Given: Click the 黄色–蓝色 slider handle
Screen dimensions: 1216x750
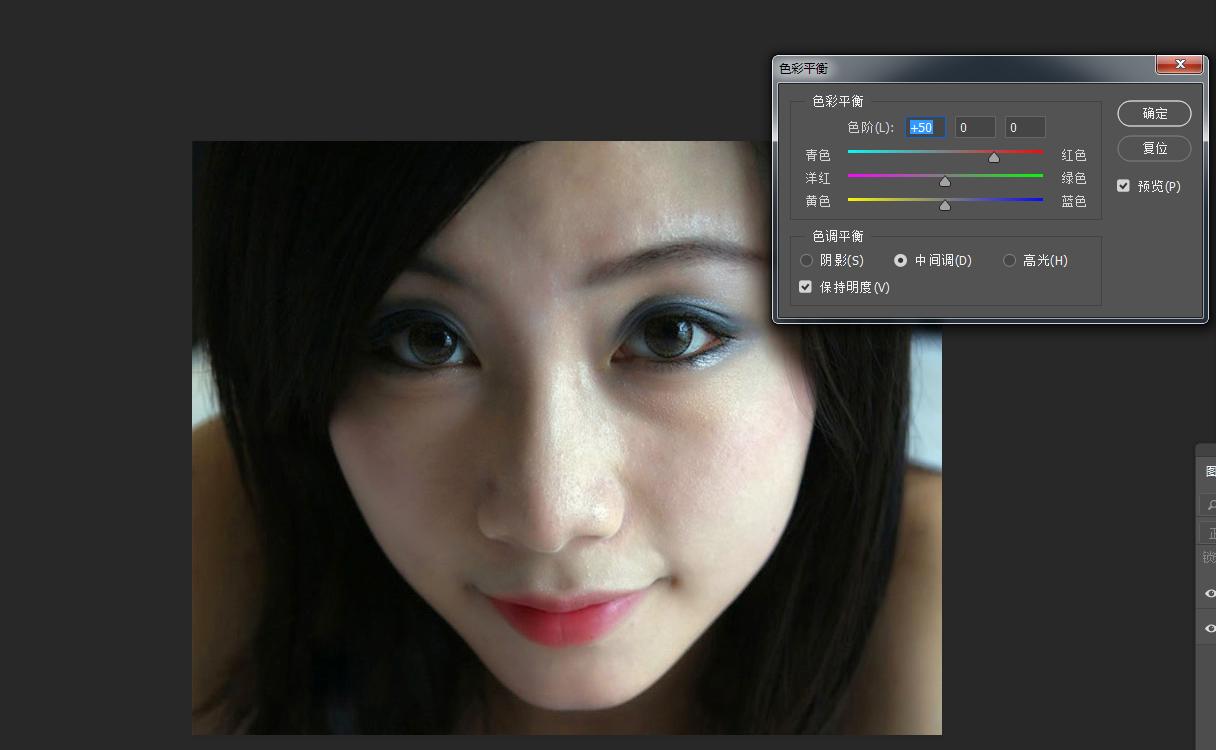Looking at the screenshot, I should tap(945, 205).
